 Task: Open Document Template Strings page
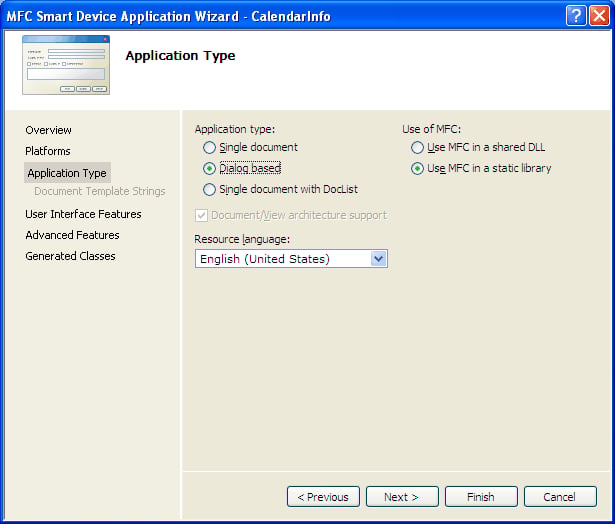coord(100,191)
